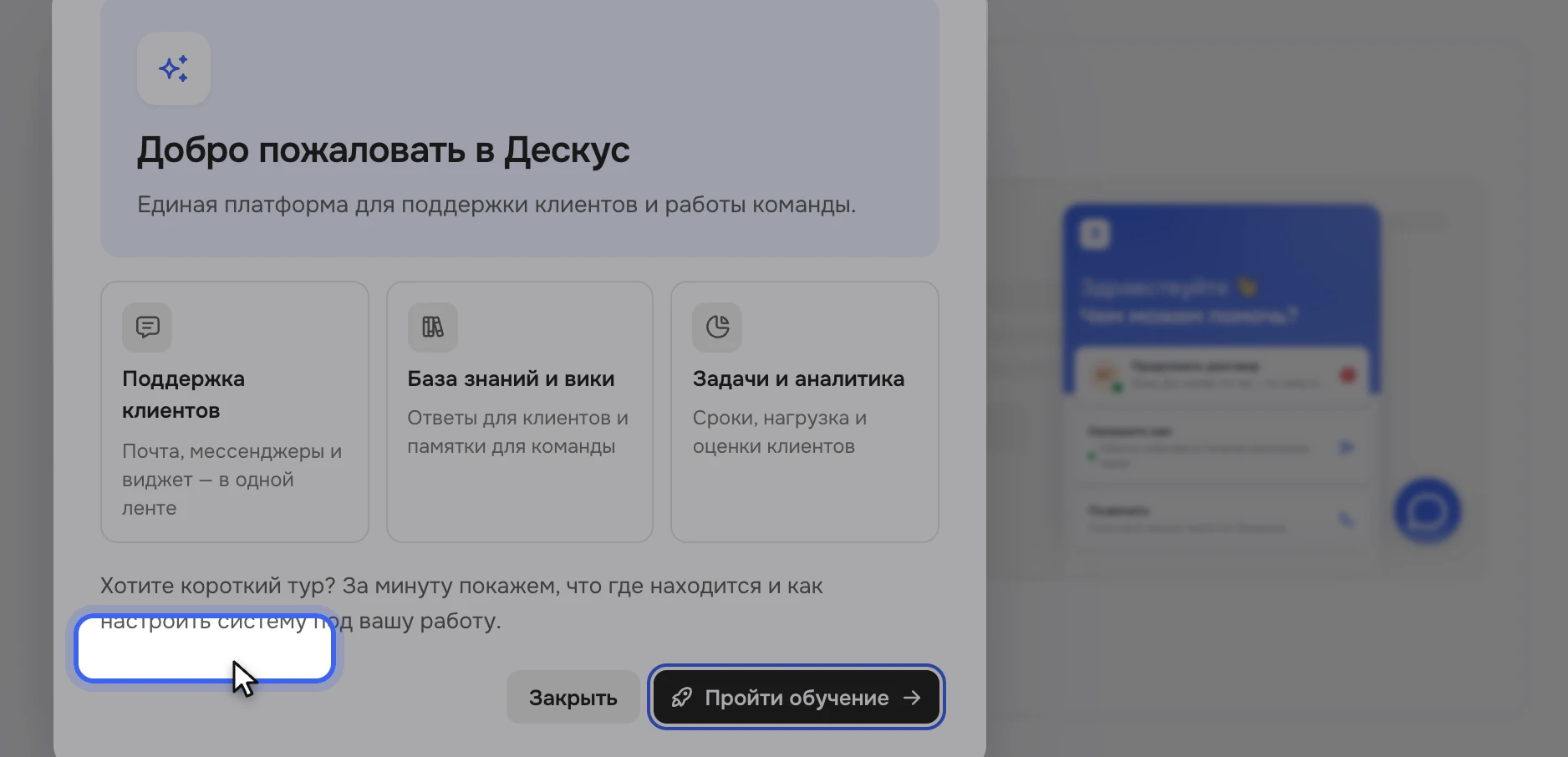Viewport: 1568px width, 757px height.
Task: Click the Единая платформа для поддержки subtitle
Action: point(496,205)
